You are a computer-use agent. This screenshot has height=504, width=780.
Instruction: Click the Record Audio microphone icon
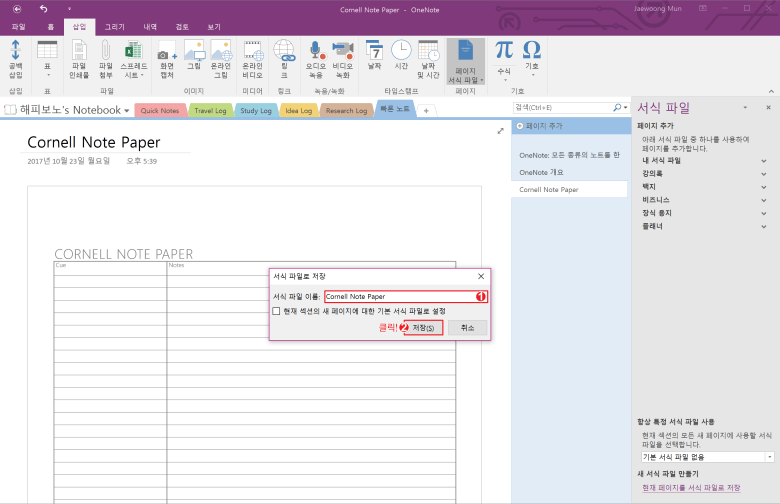click(315, 51)
